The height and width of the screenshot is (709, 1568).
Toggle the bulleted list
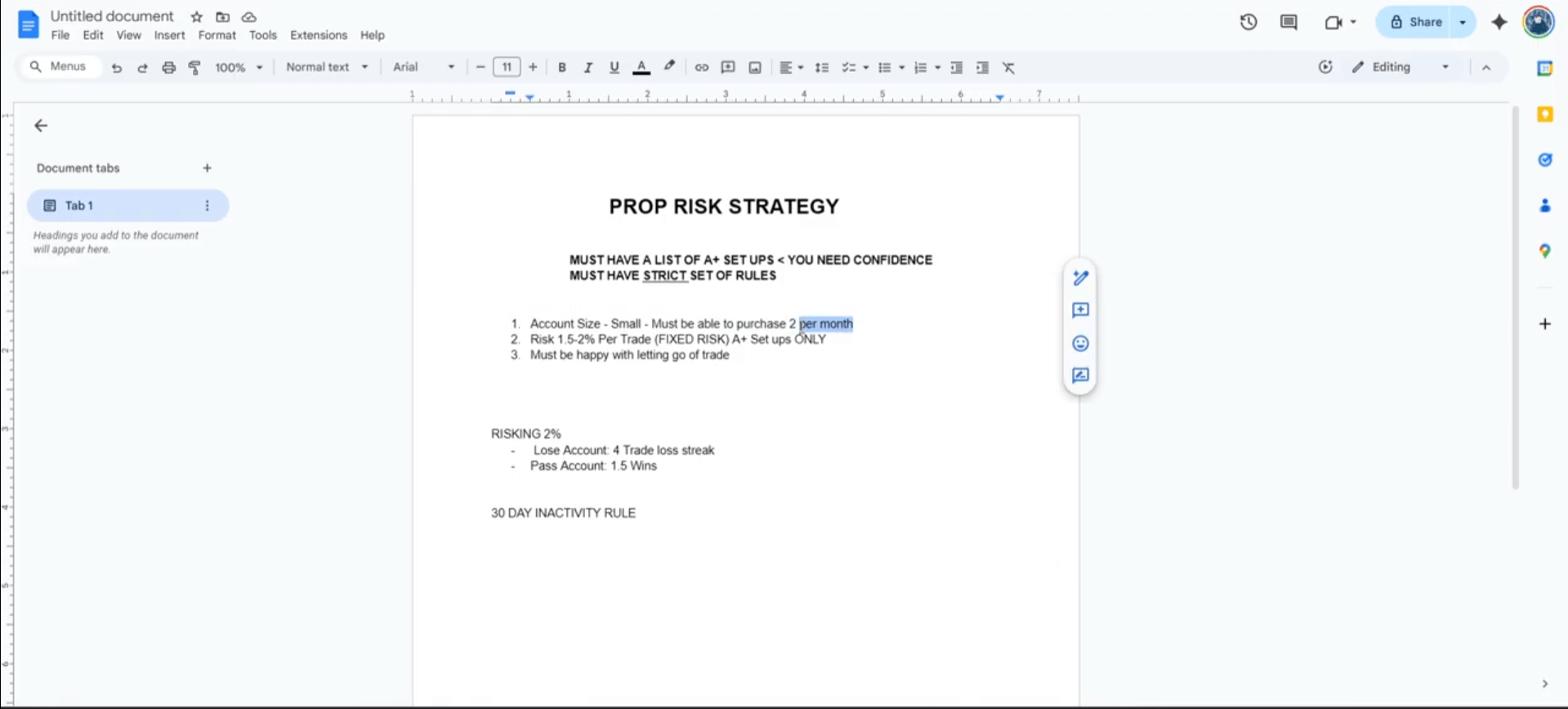[884, 68]
